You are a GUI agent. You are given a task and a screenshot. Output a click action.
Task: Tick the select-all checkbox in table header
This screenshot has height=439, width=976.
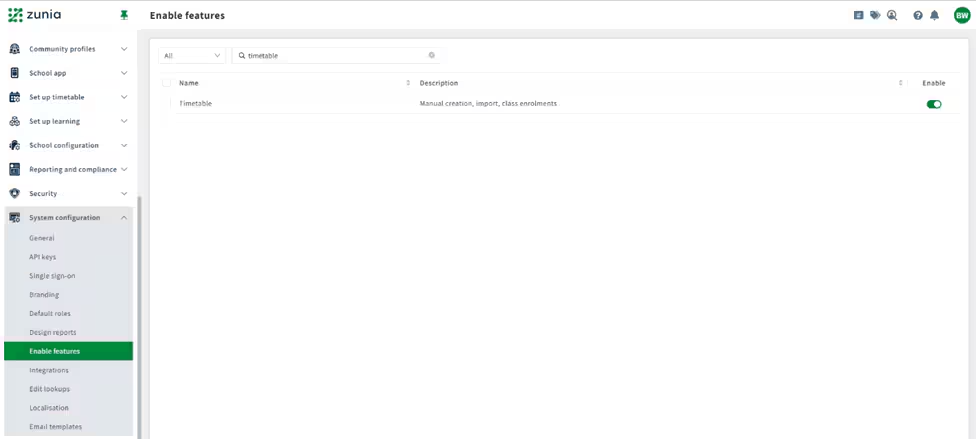166,83
